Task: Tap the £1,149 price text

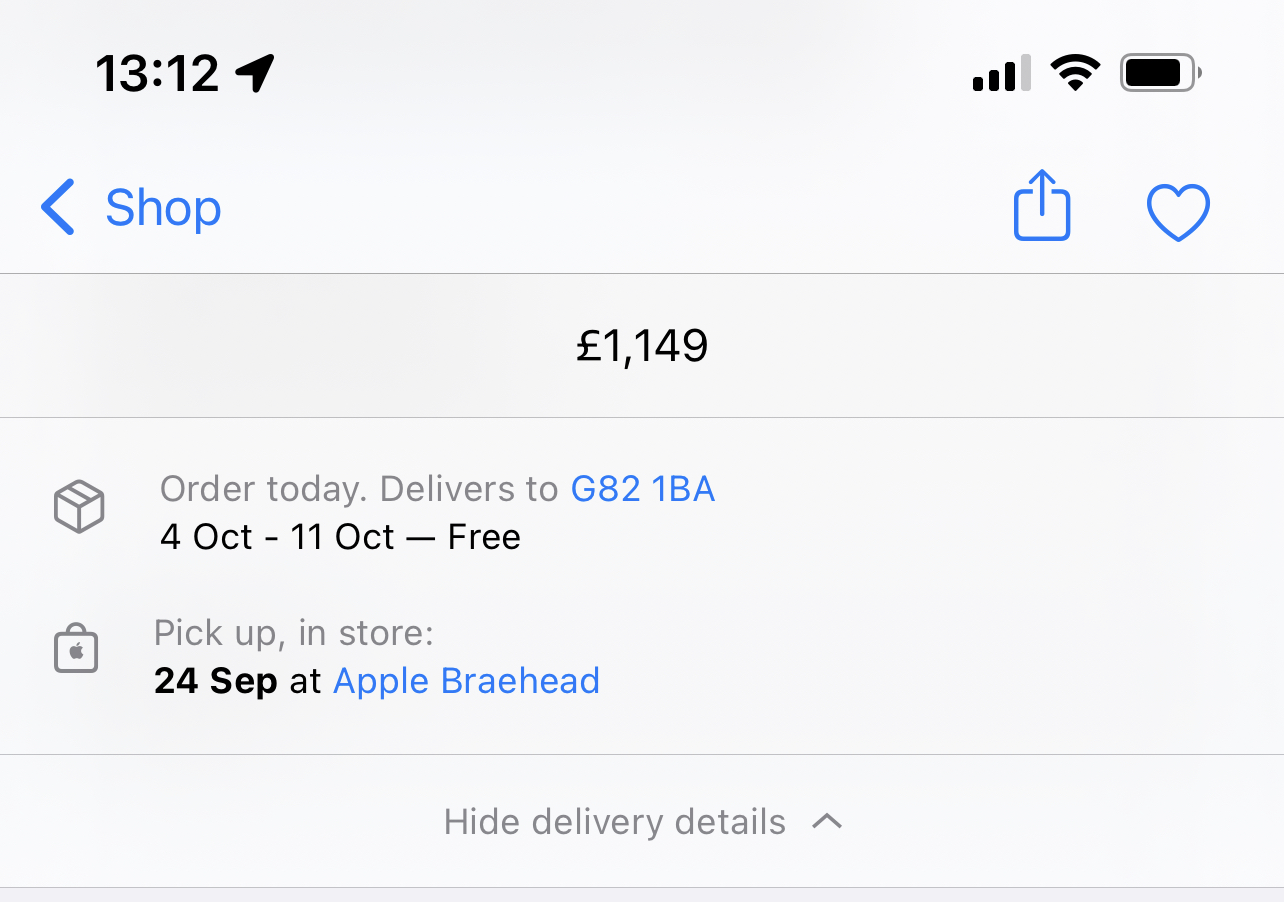Action: pyautogui.click(x=642, y=346)
